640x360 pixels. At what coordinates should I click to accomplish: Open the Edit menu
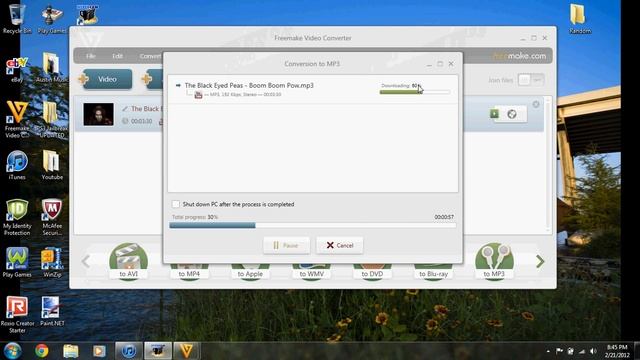pos(118,56)
